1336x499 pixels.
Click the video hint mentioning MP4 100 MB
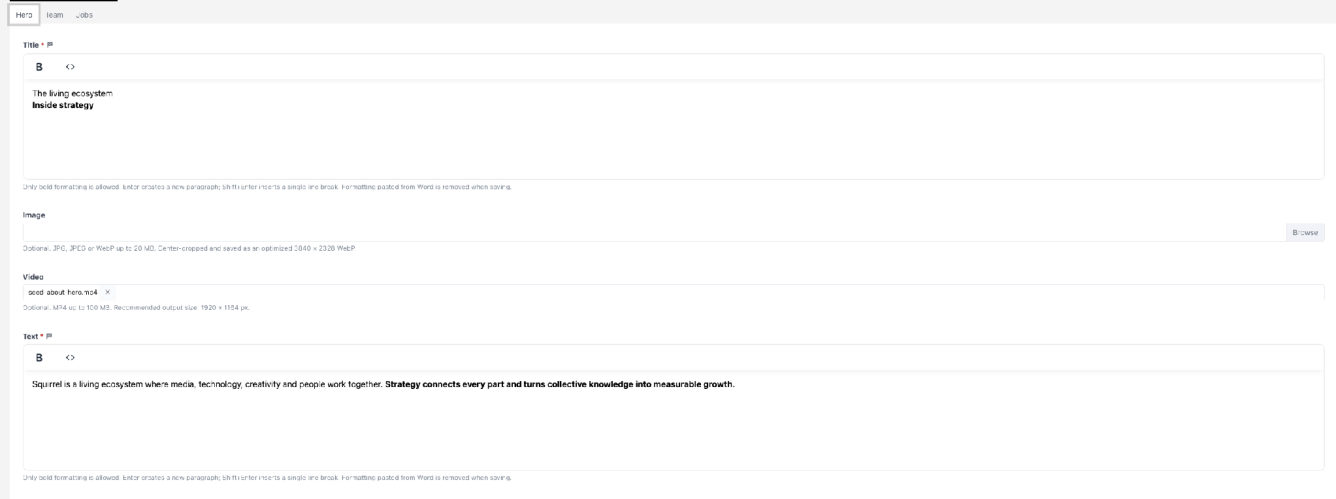[136, 308]
